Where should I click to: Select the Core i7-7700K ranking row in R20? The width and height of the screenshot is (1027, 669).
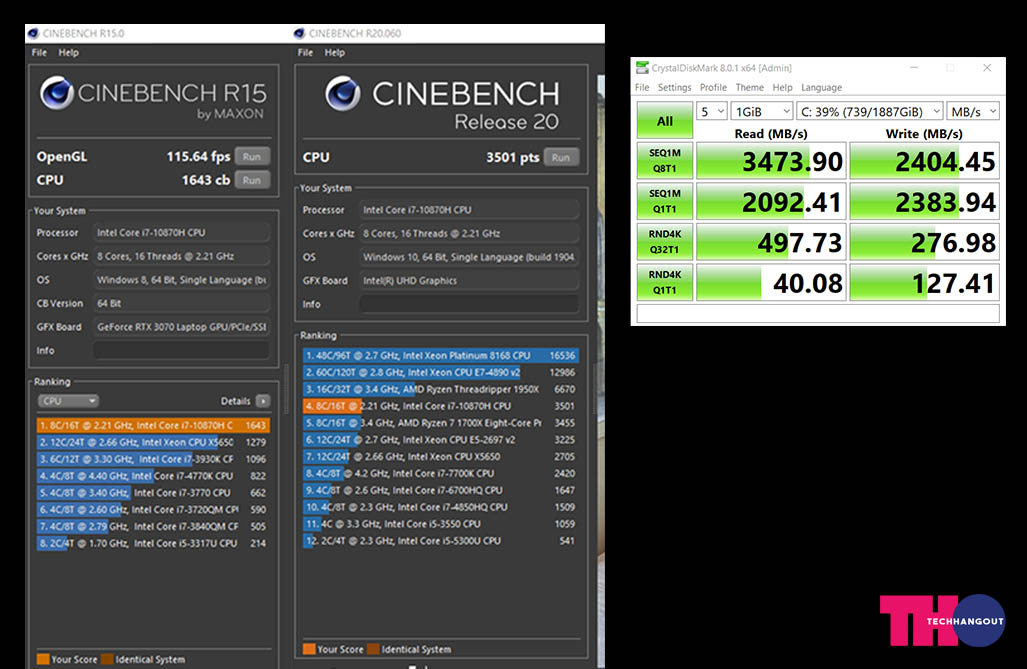click(441, 473)
